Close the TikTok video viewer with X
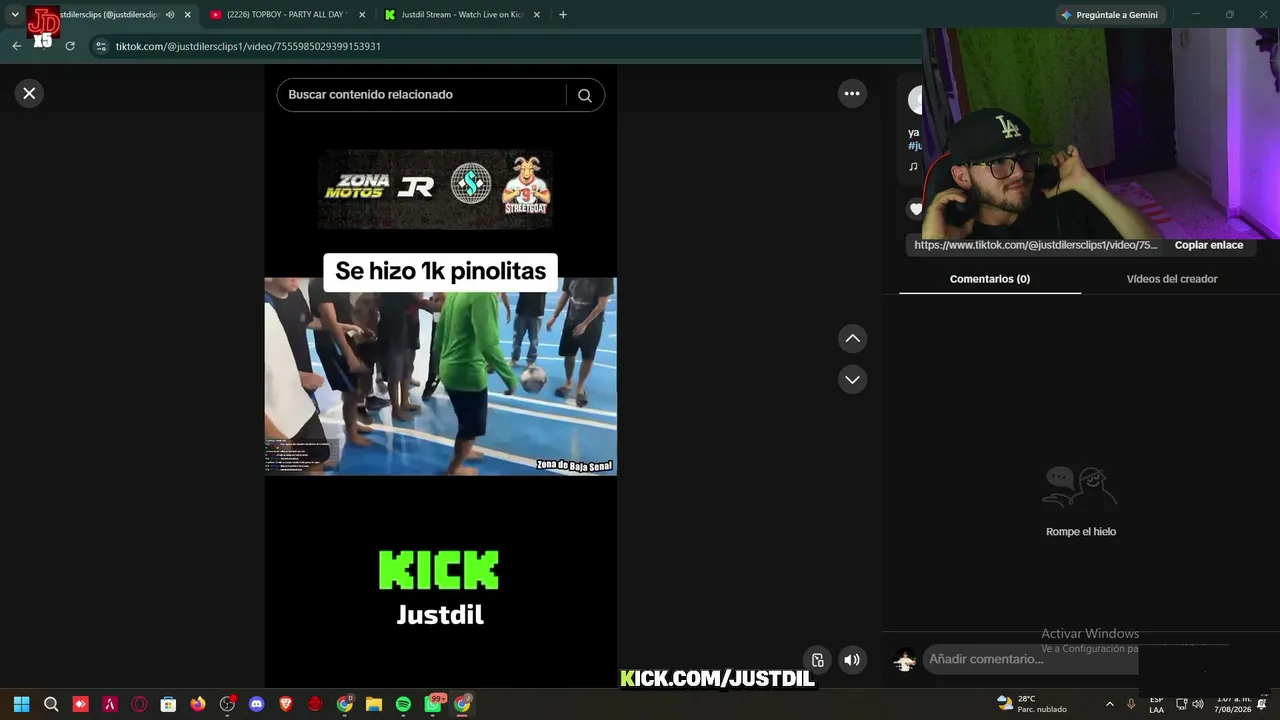This screenshot has height=720, width=1280. click(x=29, y=93)
